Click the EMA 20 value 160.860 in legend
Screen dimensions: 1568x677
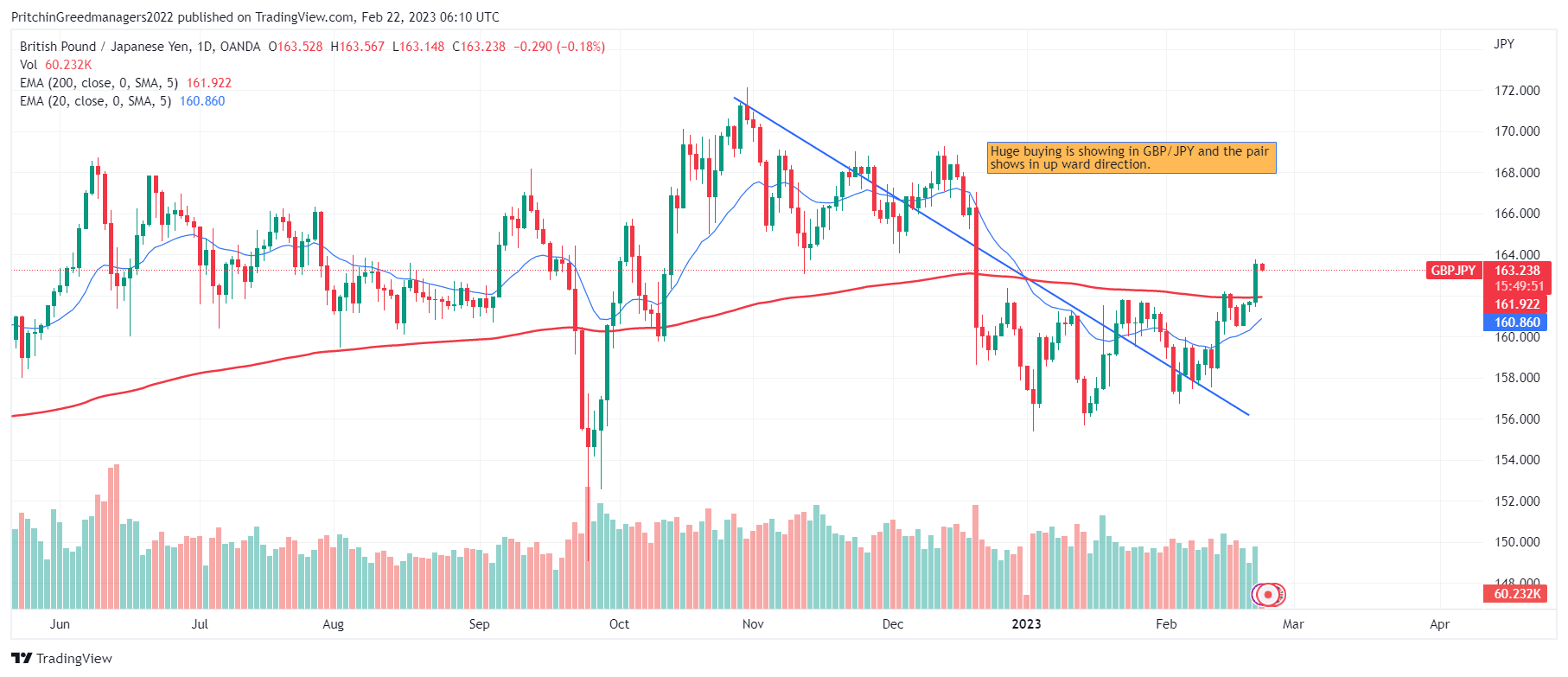202,101
